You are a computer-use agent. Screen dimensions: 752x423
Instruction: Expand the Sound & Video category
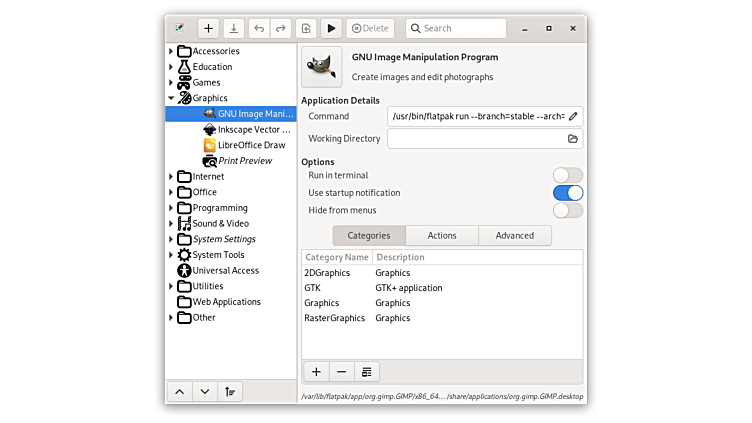click(x=171, y=224)
